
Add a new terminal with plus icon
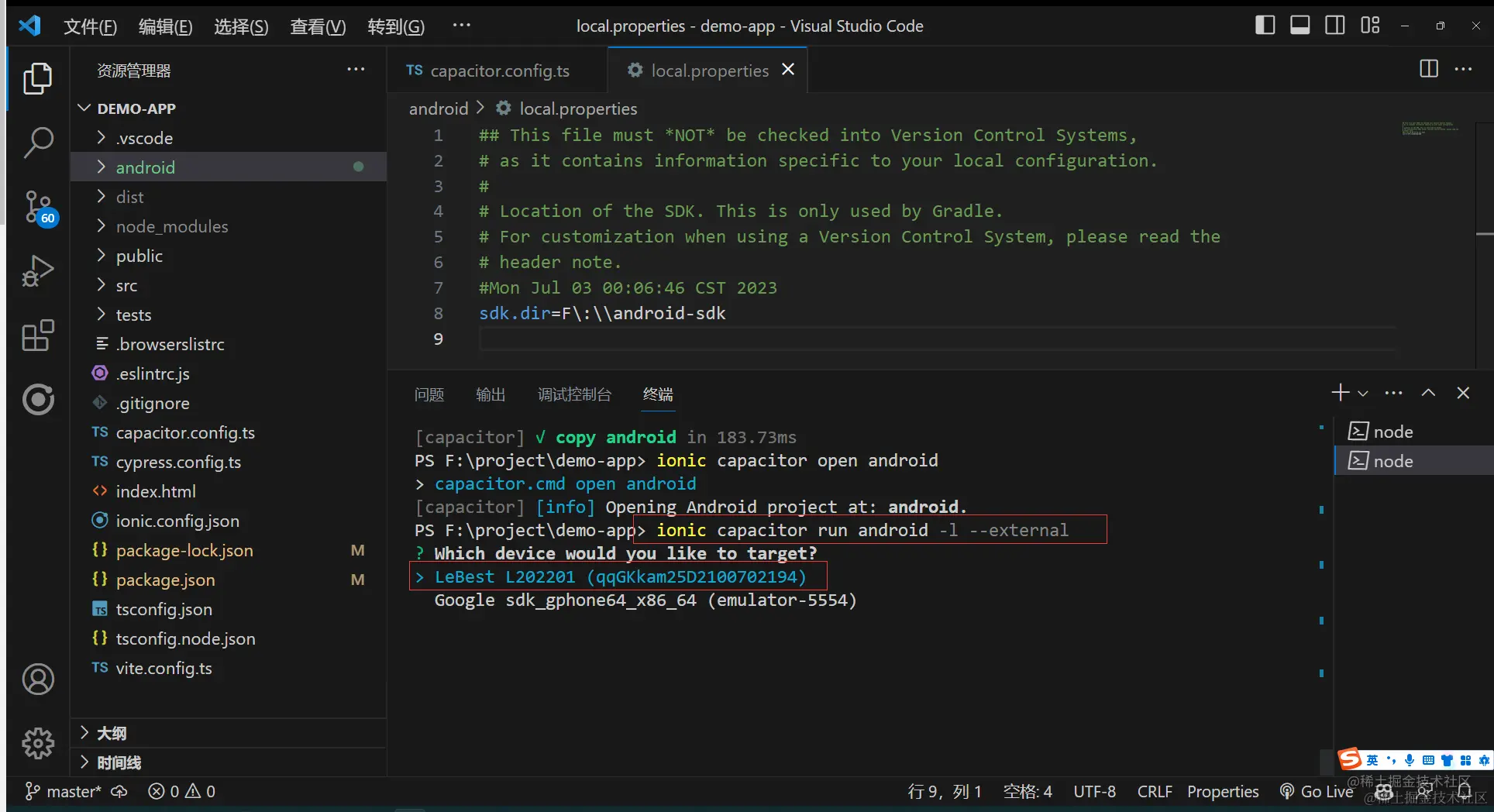point(1340,393)
